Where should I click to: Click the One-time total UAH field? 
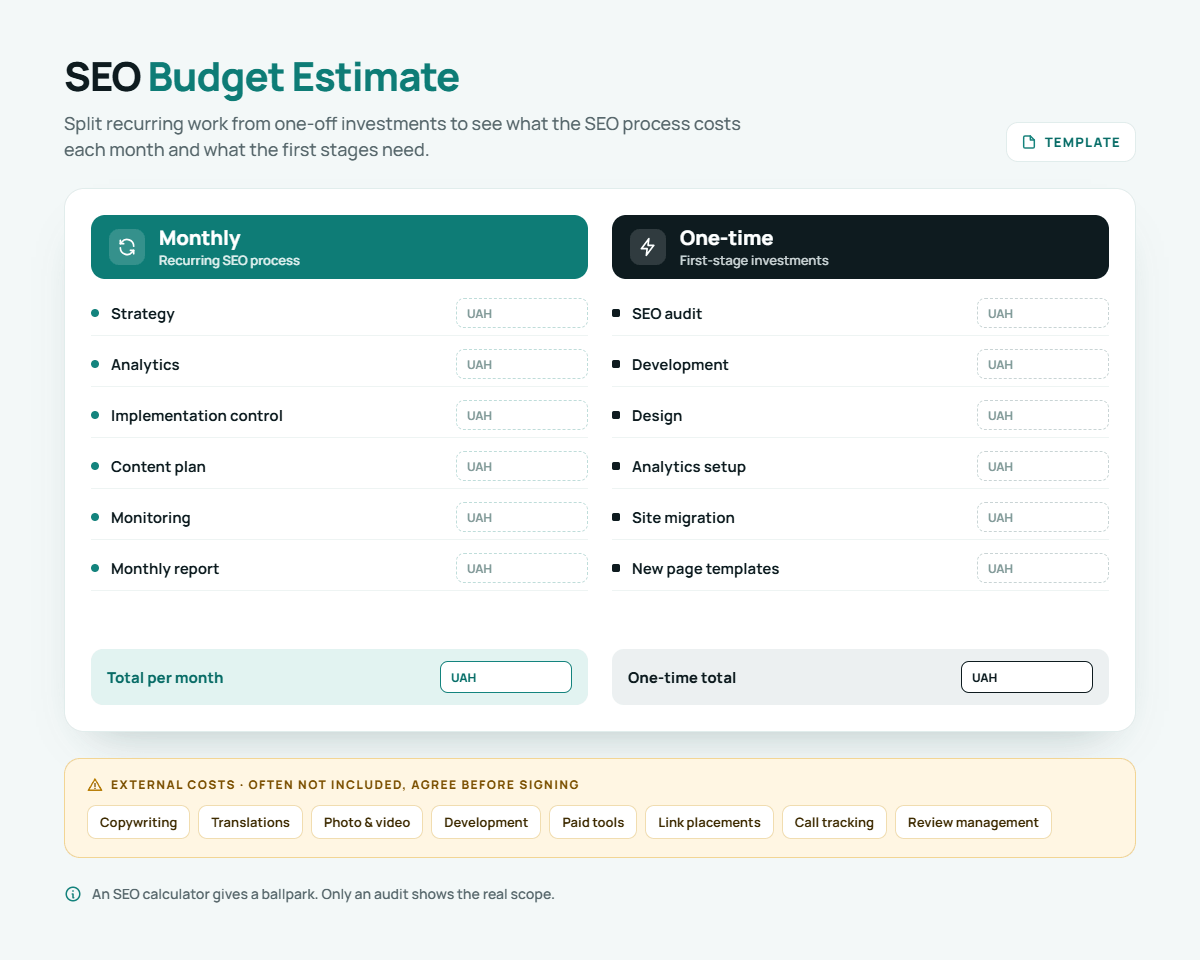(x=1027, y=677)
